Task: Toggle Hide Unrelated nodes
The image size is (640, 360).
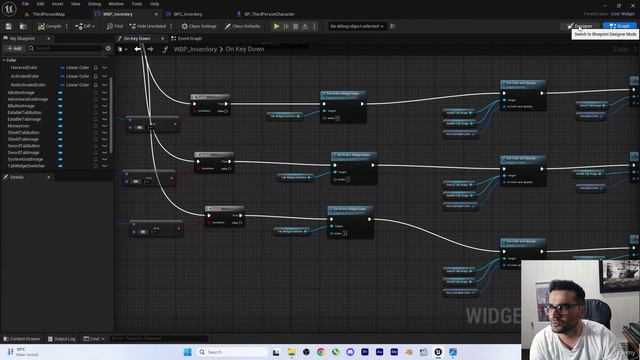Action: click(148, 26)
